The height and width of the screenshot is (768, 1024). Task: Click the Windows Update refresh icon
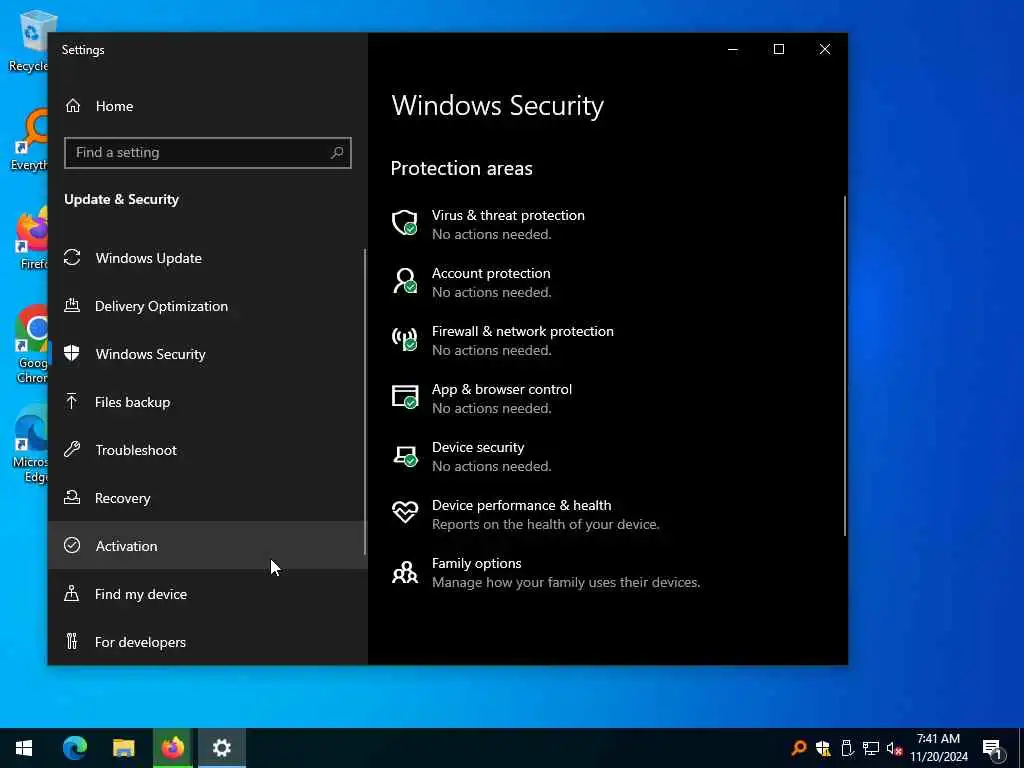pos(72,258)
